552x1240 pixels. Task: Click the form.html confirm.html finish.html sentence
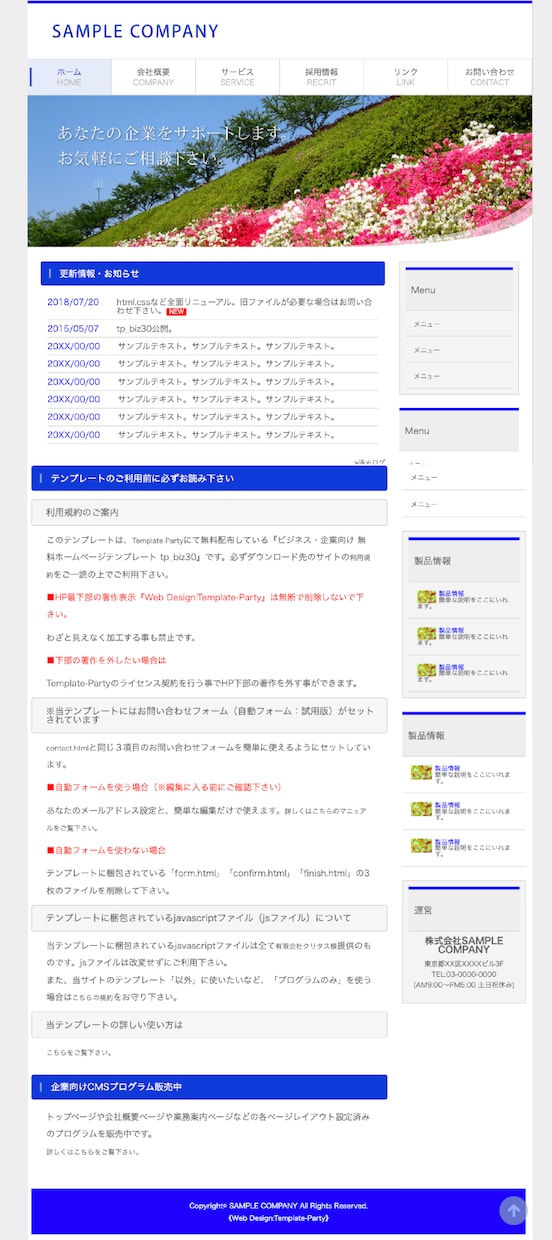(x=208, y=881)
